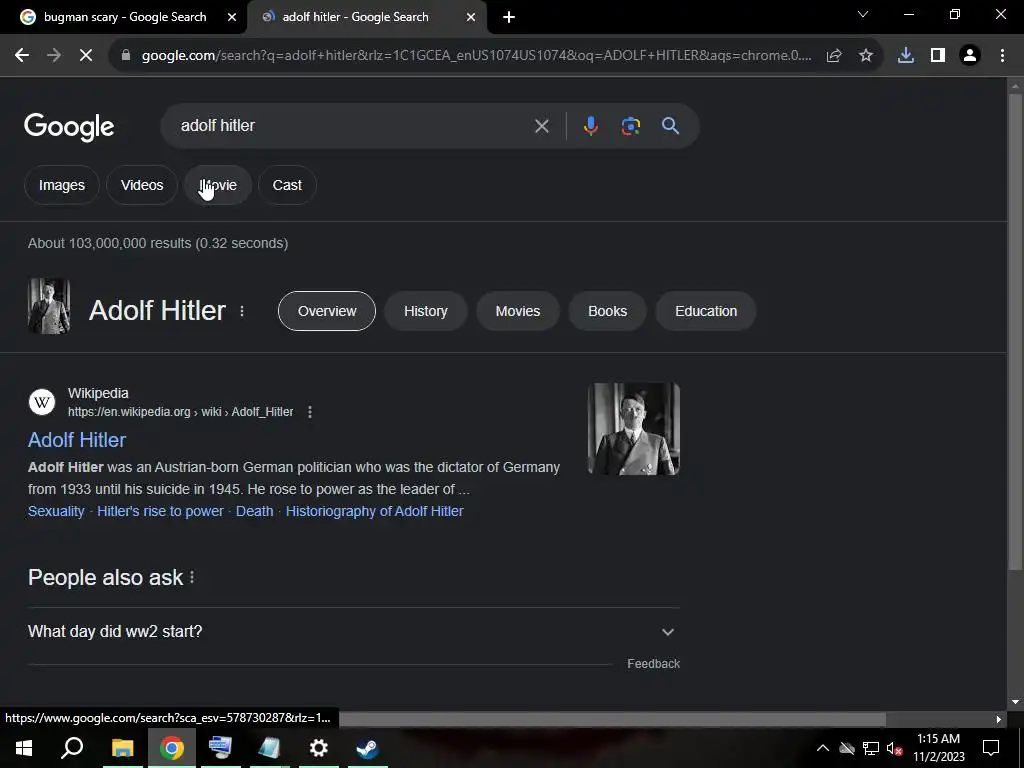Start voice search with microphone
The height and width of the screenshot is (768, 1024).
[590, 126]
